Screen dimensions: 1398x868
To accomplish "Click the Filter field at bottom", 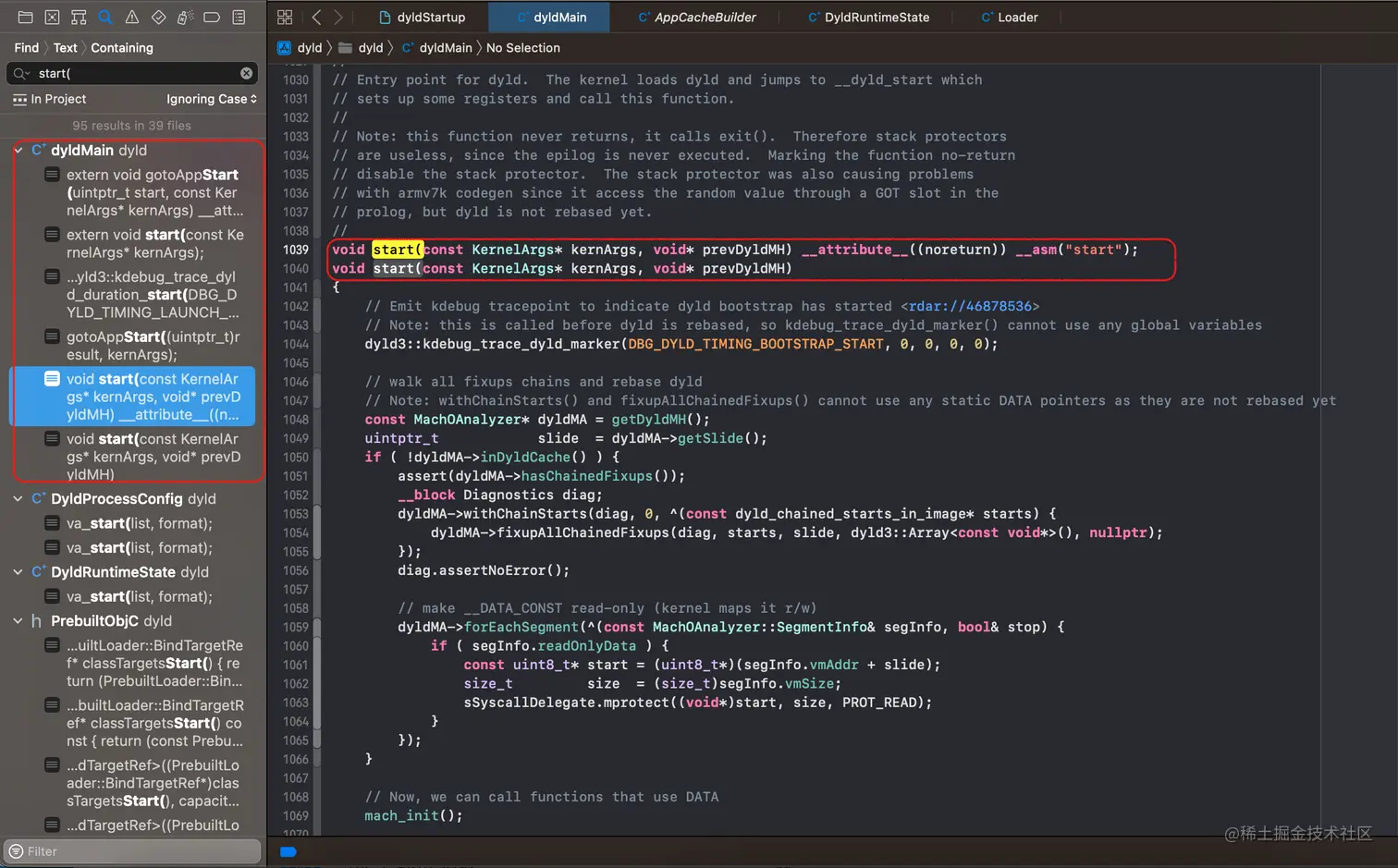I will 133,851.
